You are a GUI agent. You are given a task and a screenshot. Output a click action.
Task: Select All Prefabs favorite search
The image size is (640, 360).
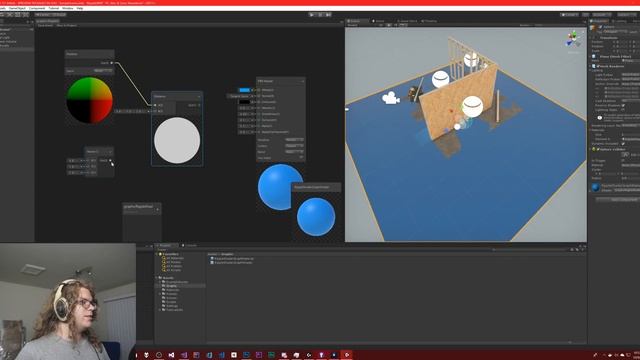click(172, 266)
